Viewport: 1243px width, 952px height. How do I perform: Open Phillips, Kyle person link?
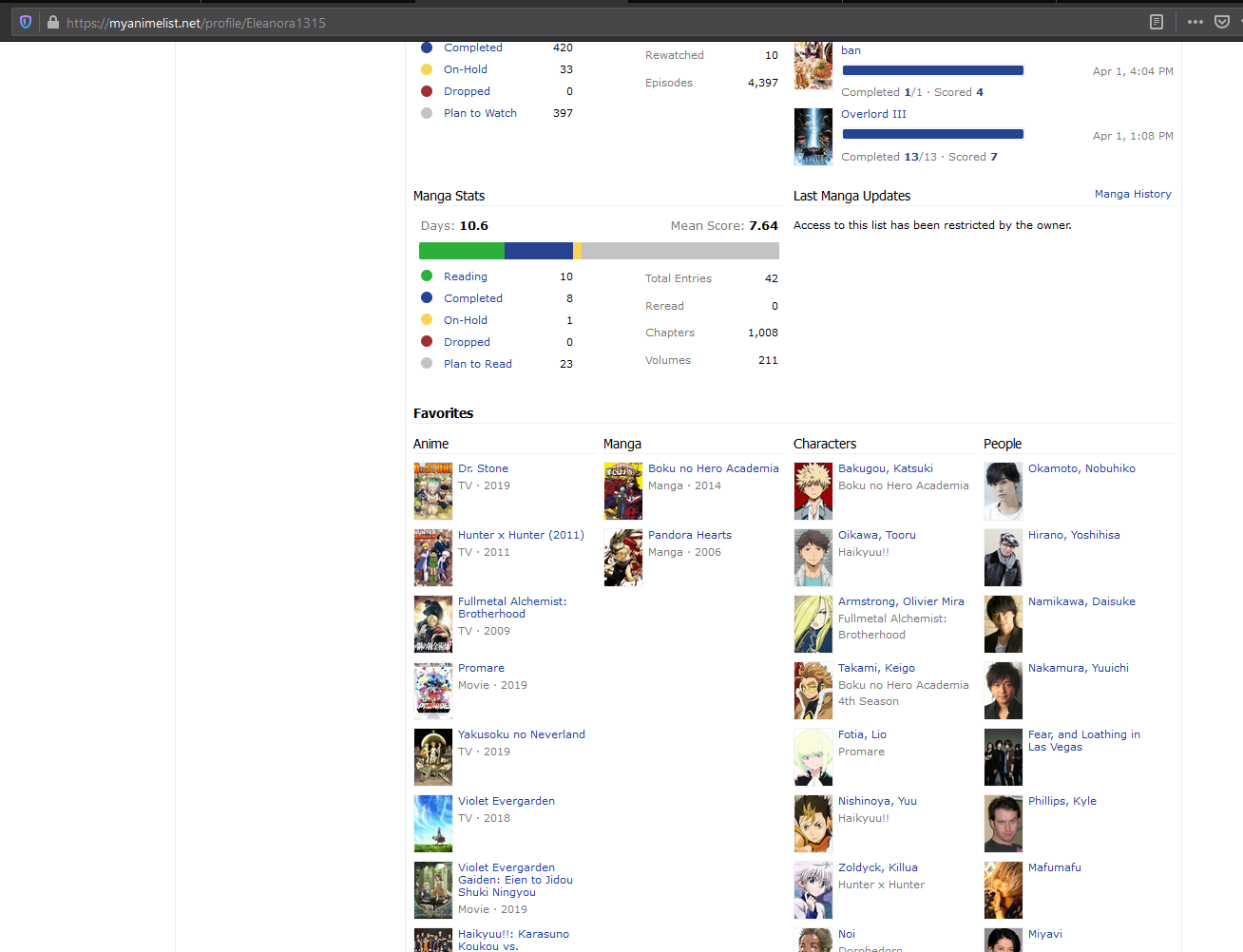tap(1062, 801)
